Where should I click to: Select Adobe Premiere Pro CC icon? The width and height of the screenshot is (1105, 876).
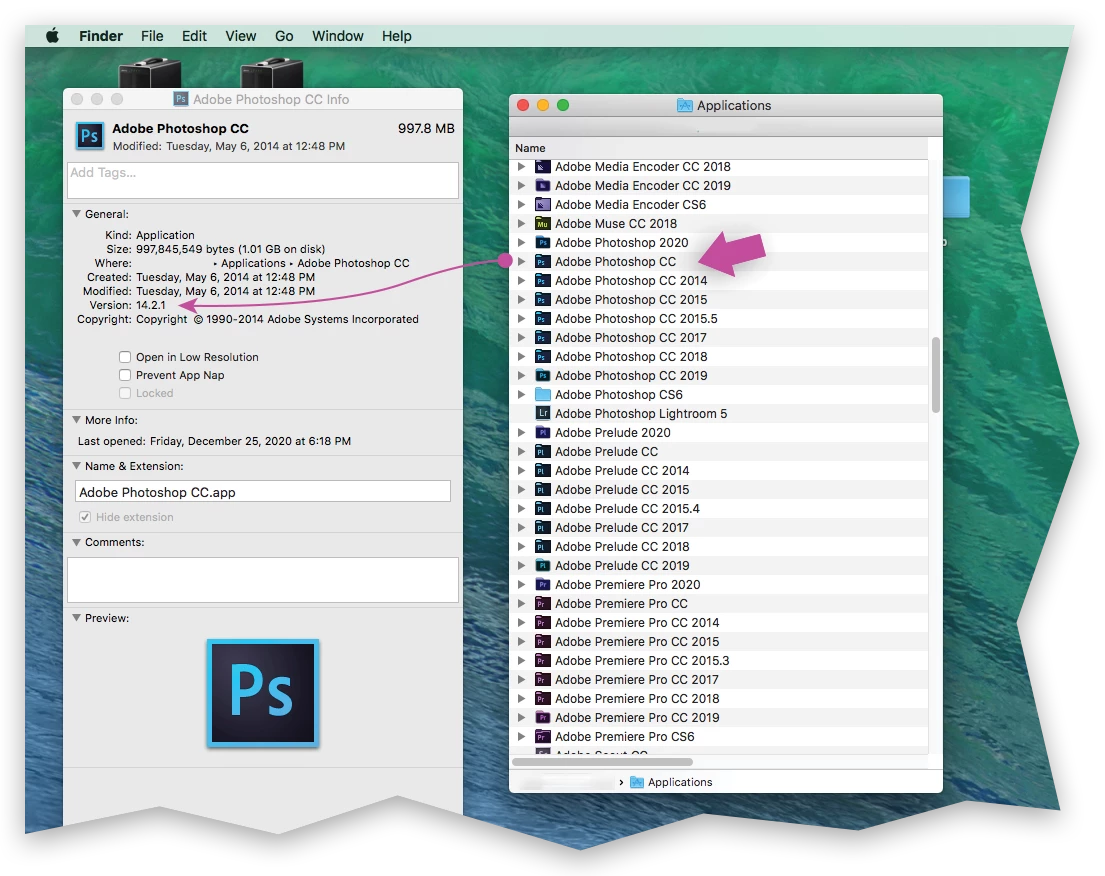click(543, 603)
